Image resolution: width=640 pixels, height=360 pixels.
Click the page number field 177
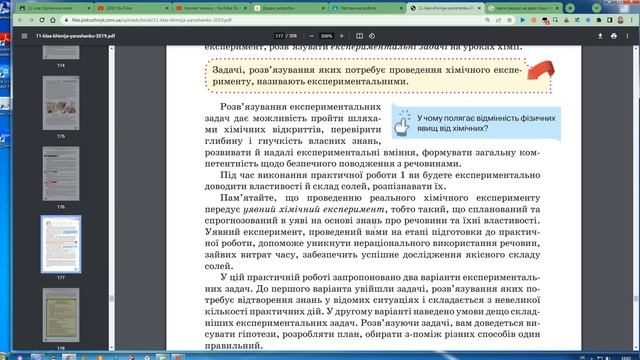click(279, 36)
